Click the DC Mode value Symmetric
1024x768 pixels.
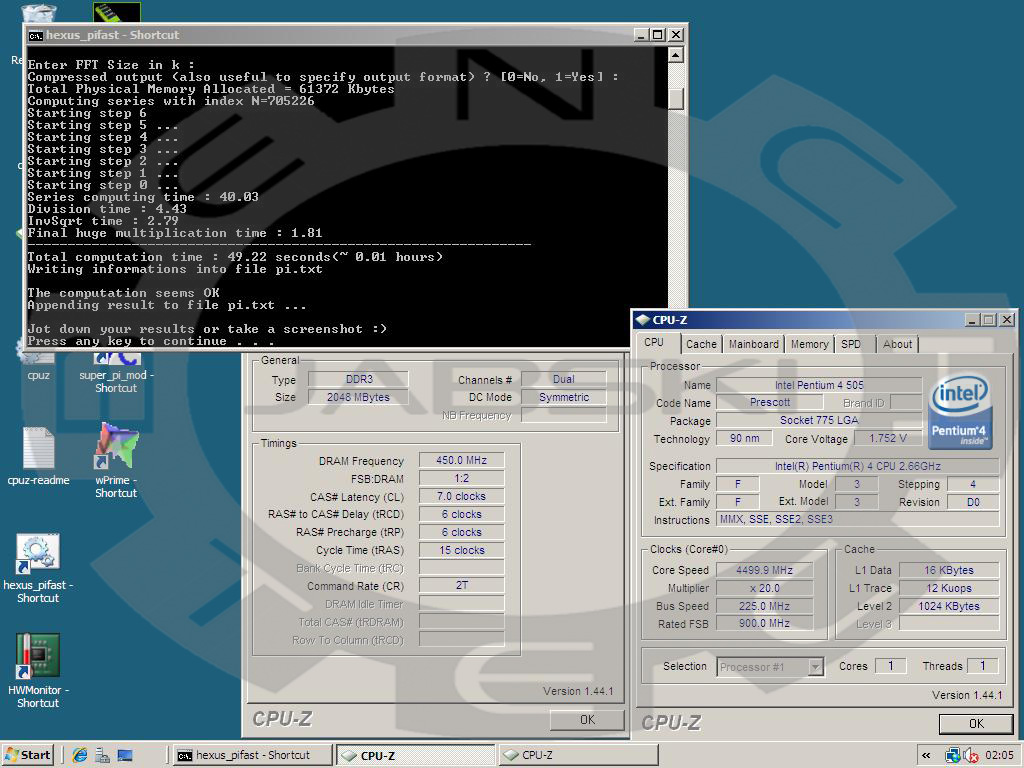point(564,397)
